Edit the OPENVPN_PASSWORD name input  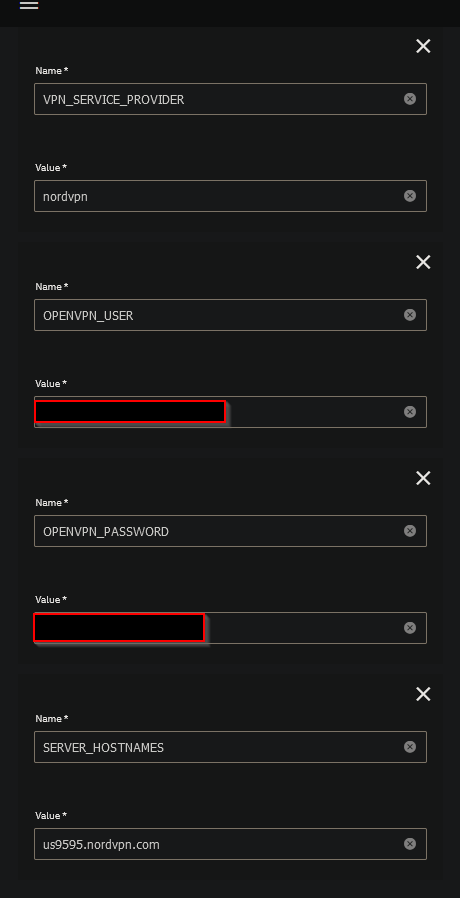click(x=230, y=531)
